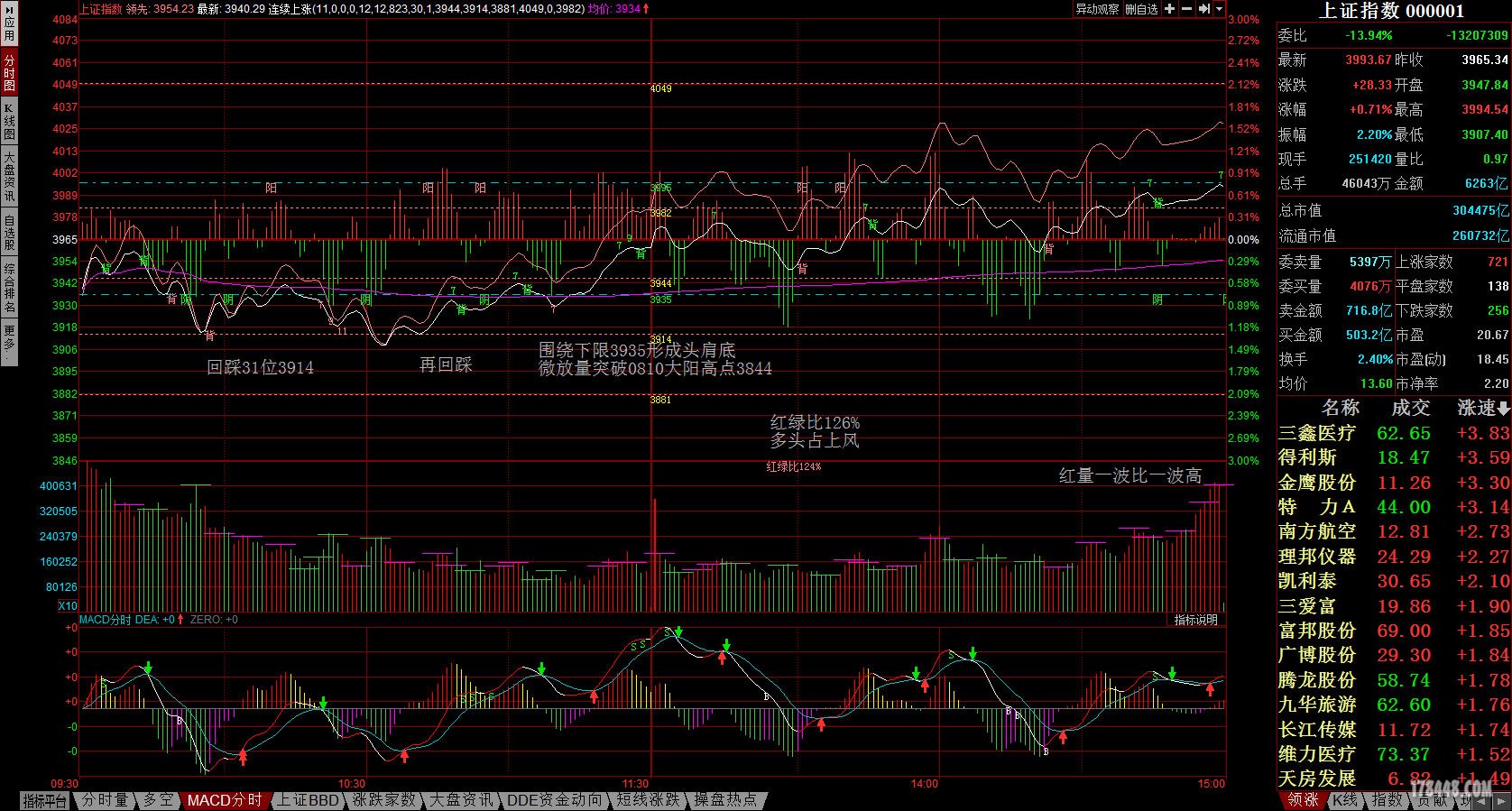Image resolution: width=1512 pixels, height=811 pixels.
Task: Select the 多空 indicator tab
Action: [158, 800]
